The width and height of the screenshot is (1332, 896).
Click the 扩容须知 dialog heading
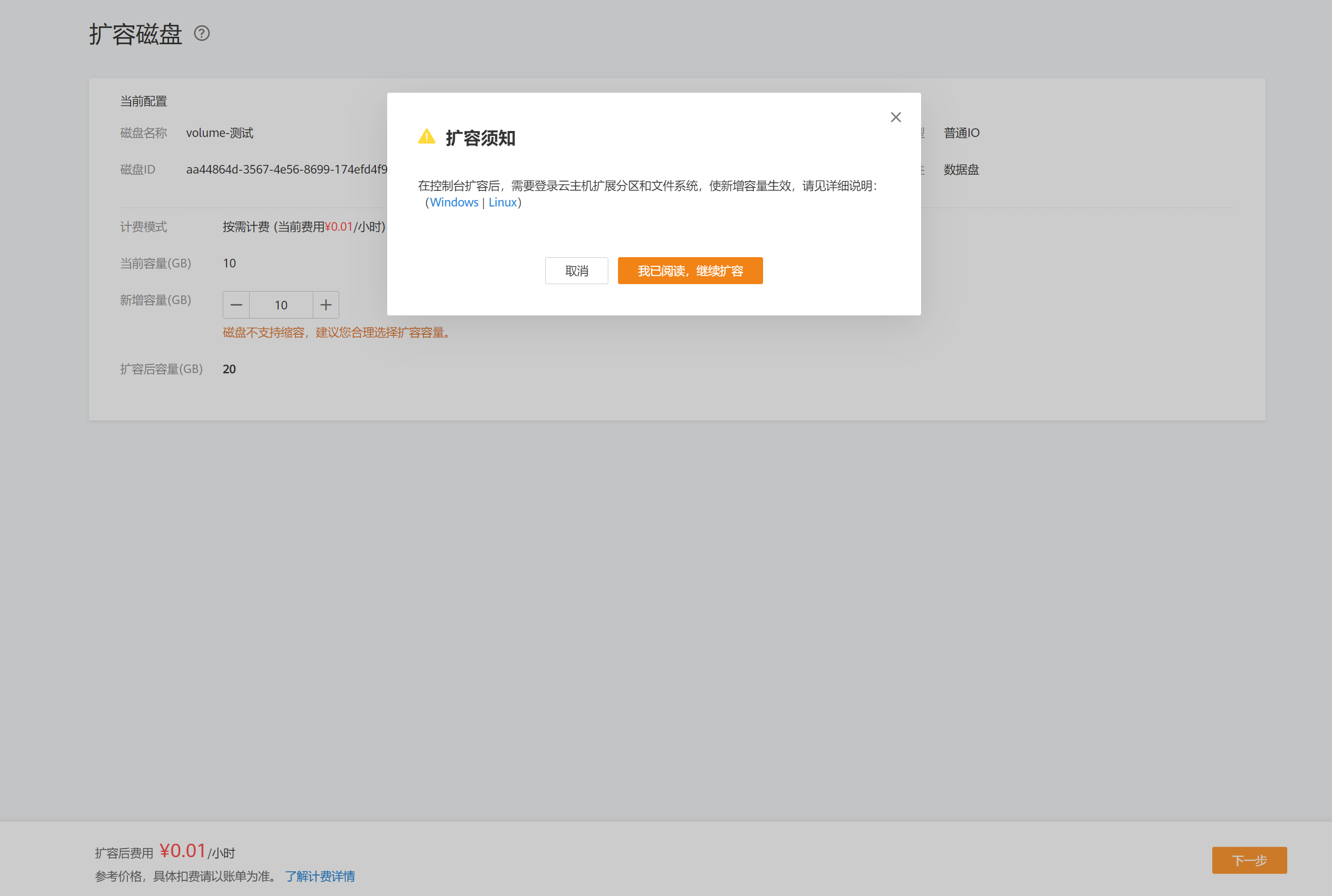point(480,139)
